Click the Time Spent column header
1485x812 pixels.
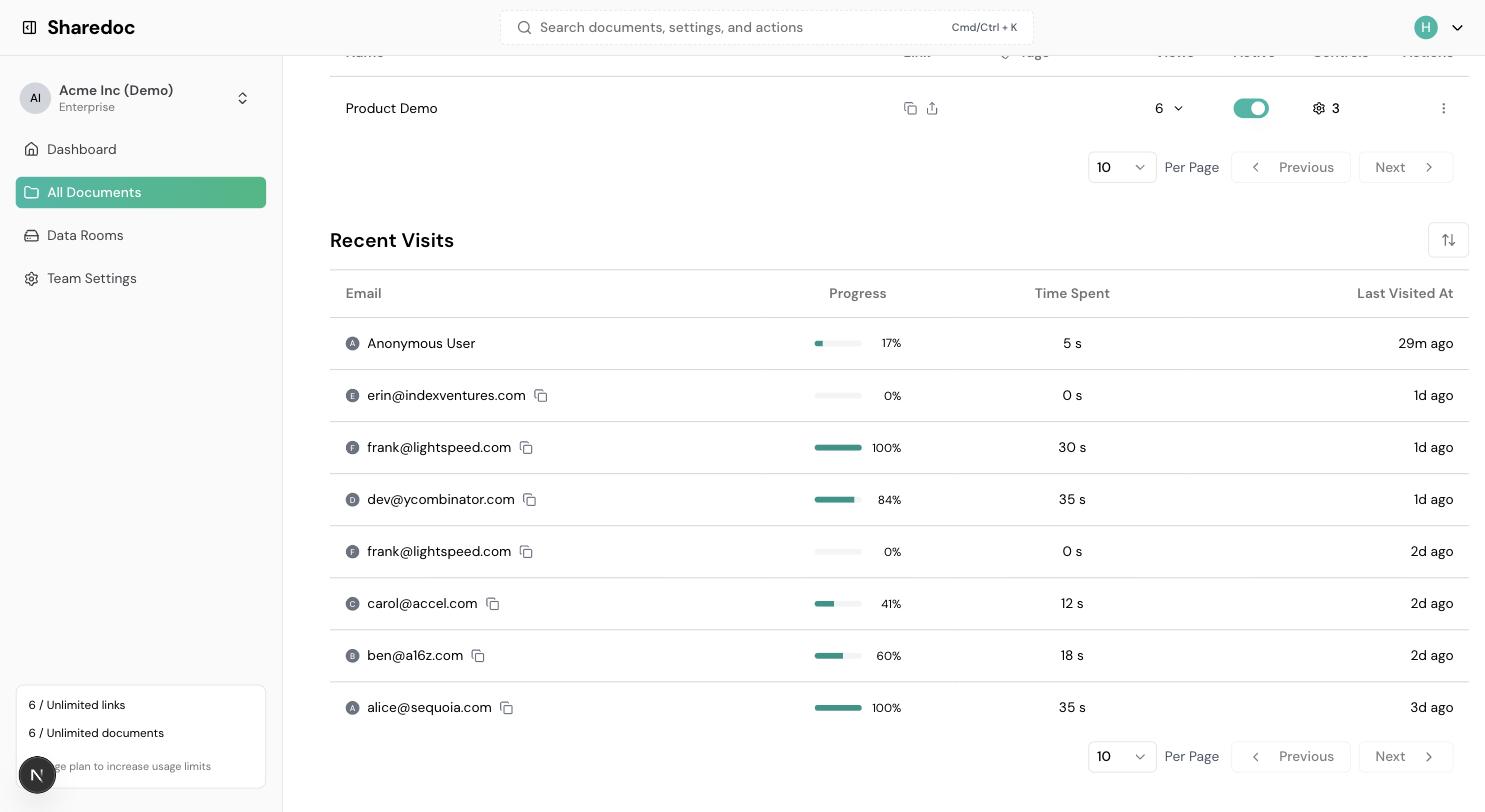click(x=1072, y=294)
